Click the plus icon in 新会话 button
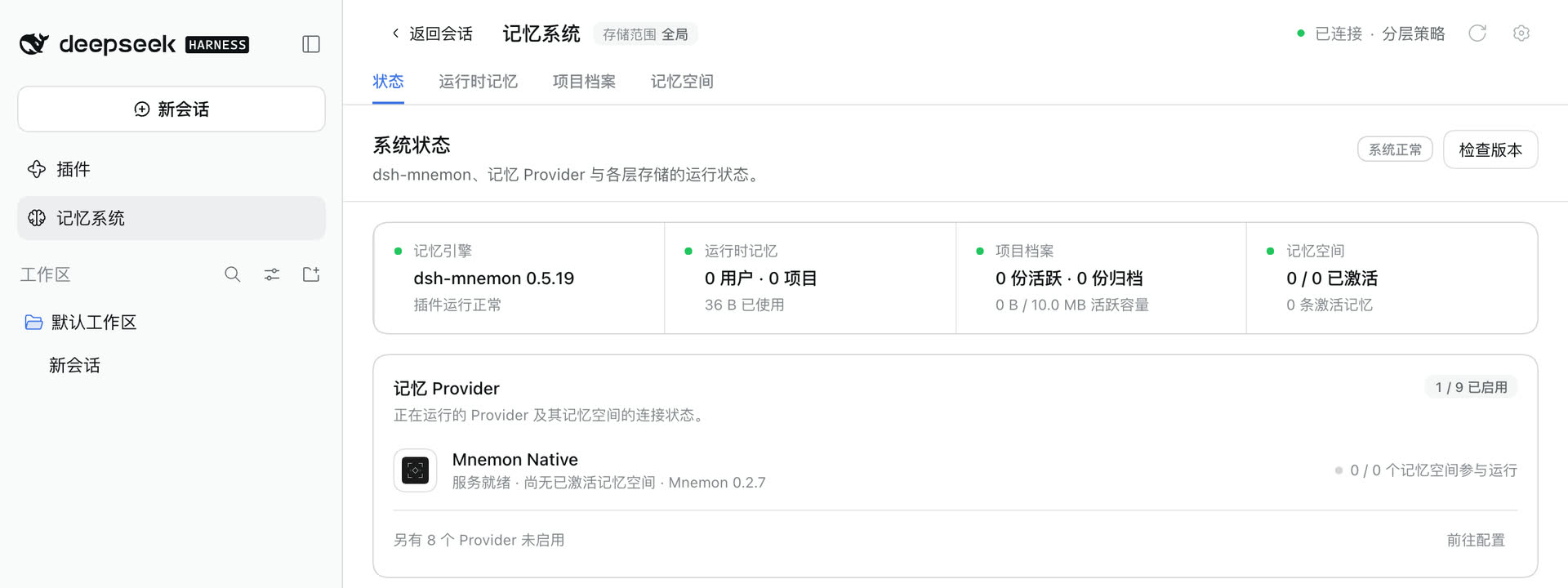The height and width of the screenshot is (588, 1568). tap(142, 109)
